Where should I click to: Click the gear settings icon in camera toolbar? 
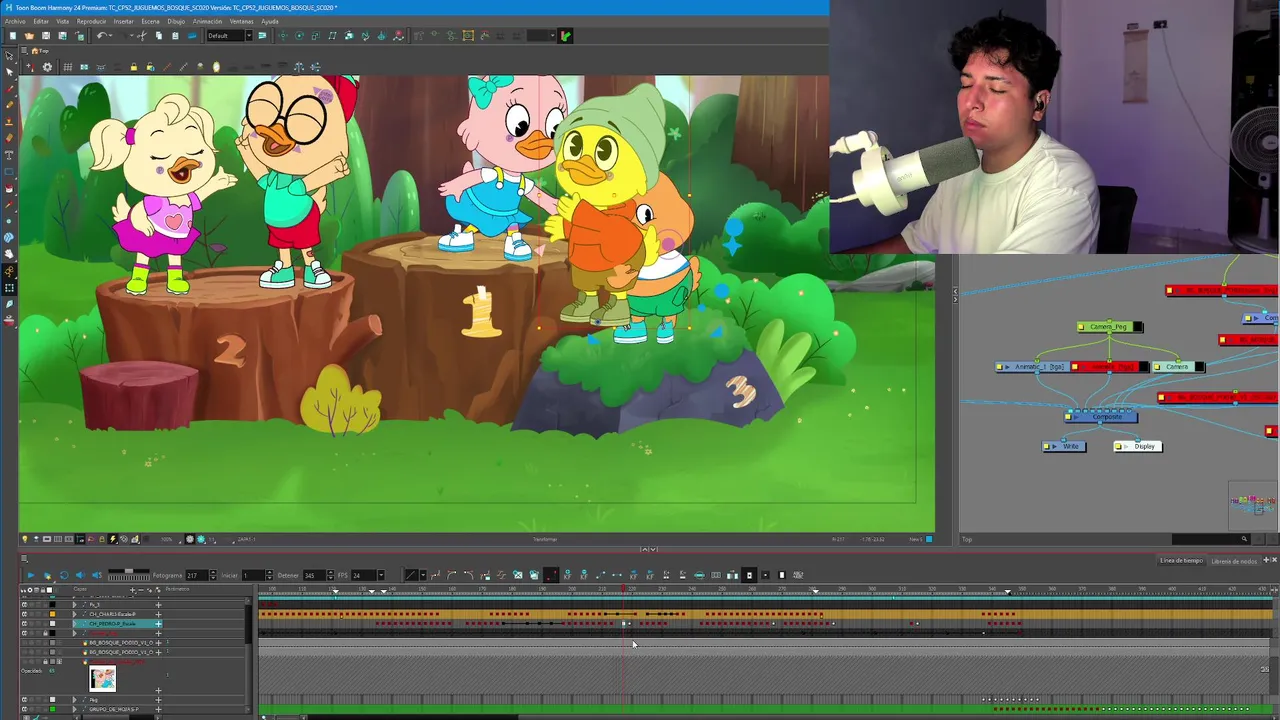point(47,67)
